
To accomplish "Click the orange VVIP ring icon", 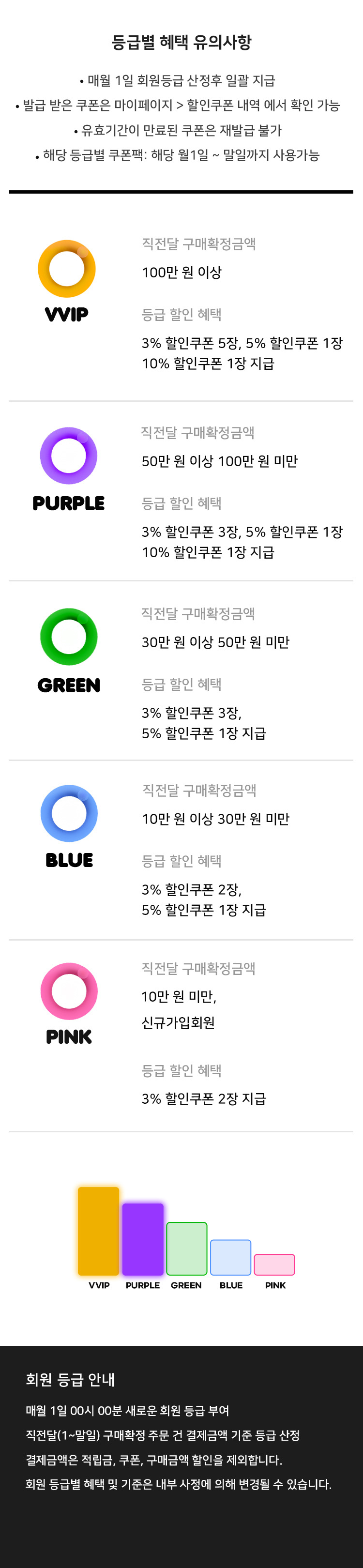I will click(x=67, y=269).
